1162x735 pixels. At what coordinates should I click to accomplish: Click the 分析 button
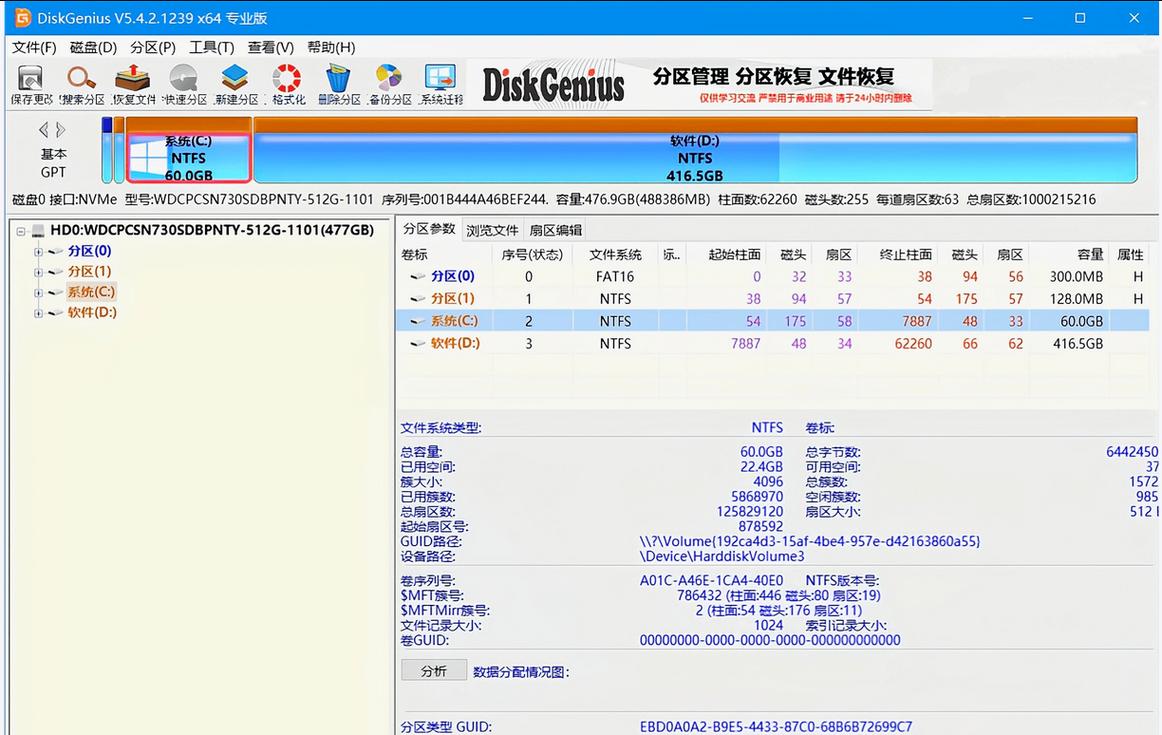coord(434,671)
